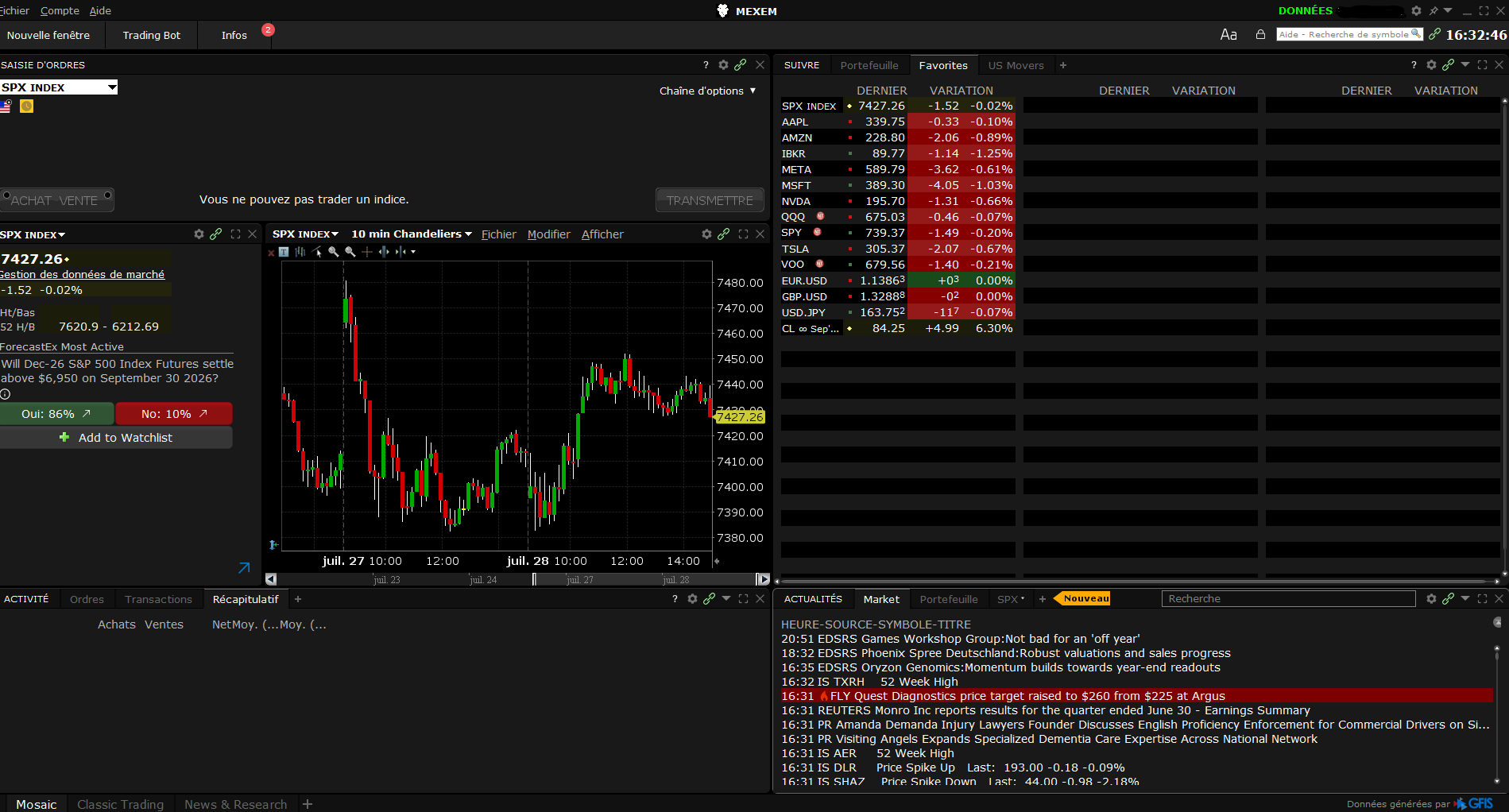Click Add to Watchlist button
The width and height of the screenshot is (1509, 812).
coord(116,438)
